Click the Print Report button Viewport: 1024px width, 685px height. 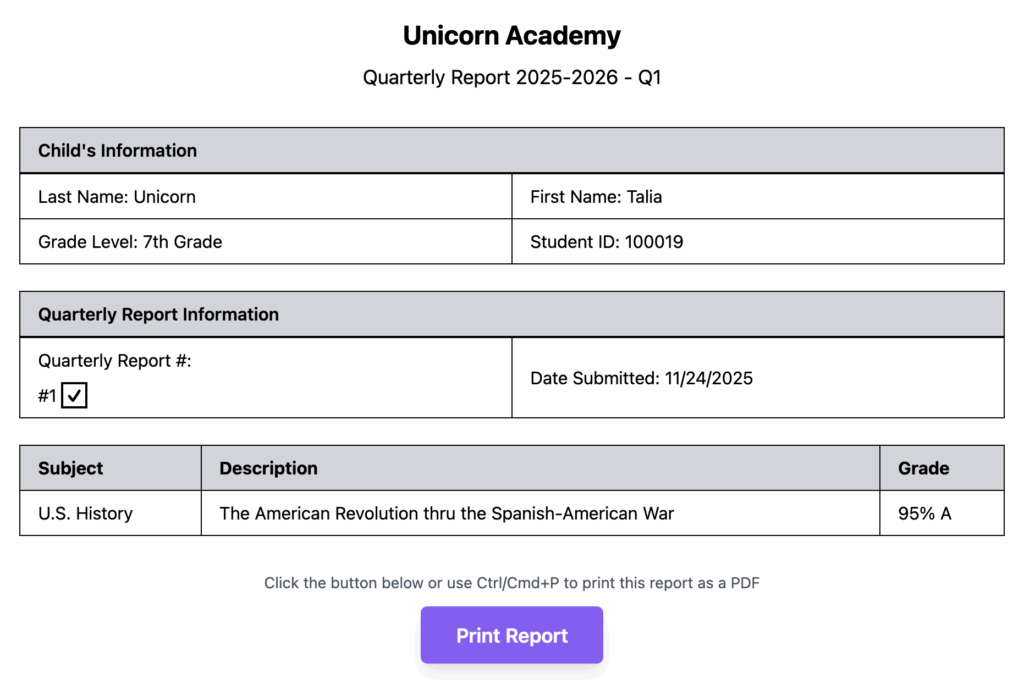(x=511, y=635)
